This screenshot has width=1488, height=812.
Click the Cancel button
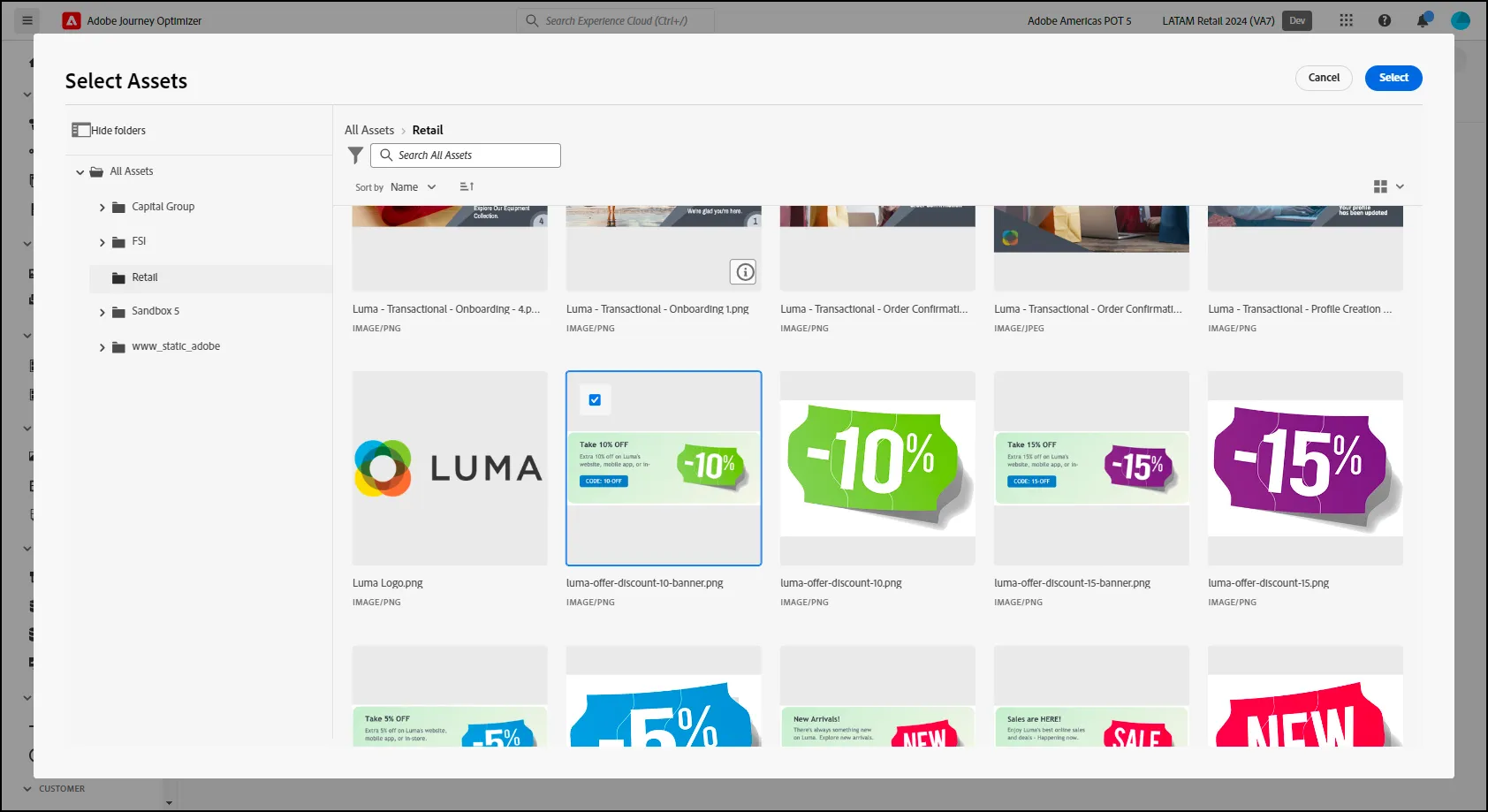pyautogui.click(x=1324, y=78)
